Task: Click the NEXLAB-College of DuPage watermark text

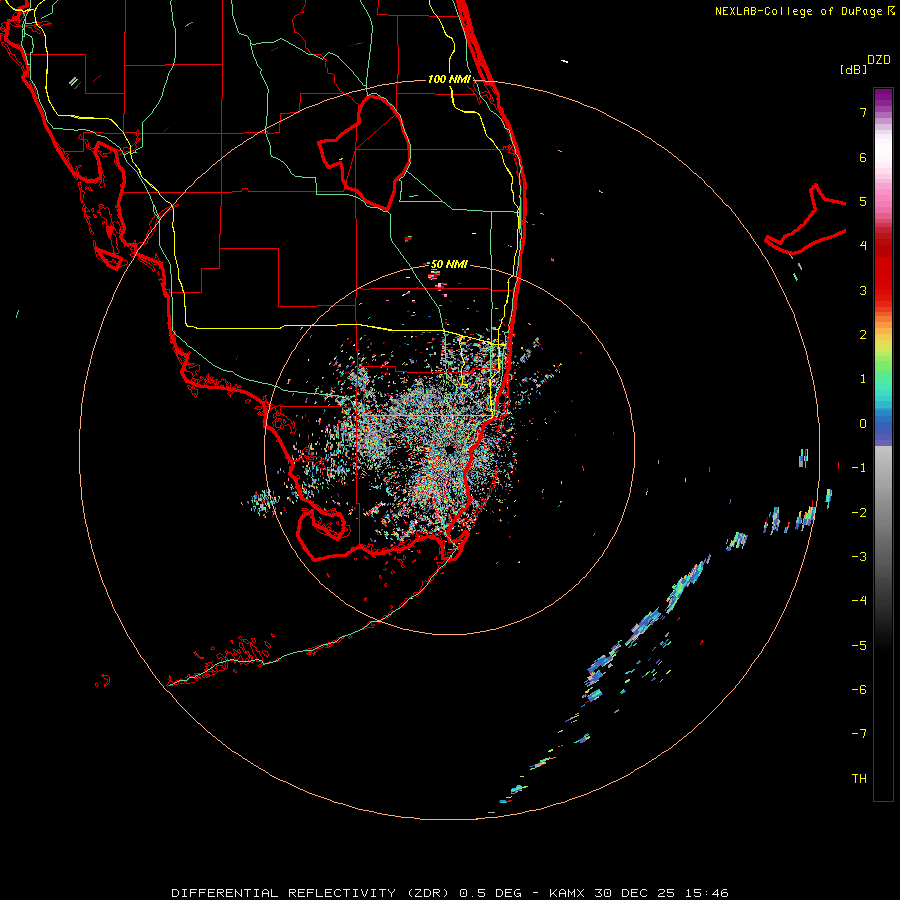Action: tap(804, 11)
